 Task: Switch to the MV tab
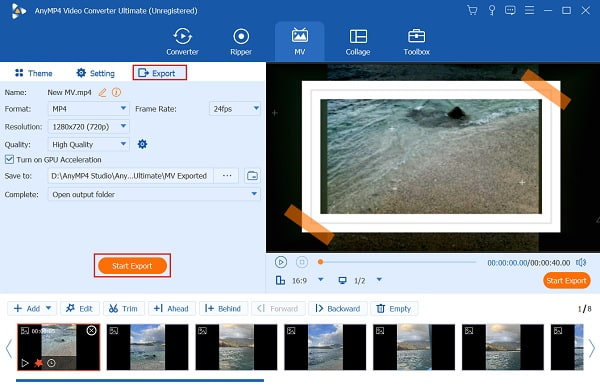pos(300,42)
